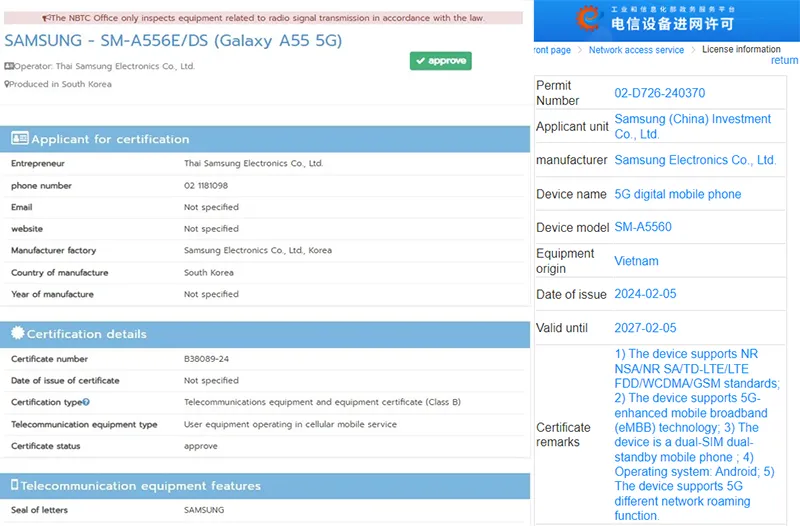Click the Telecommunication equipment features phone icon
The height and width of the screenshot is (526, 800).
(x=15, y=485)
